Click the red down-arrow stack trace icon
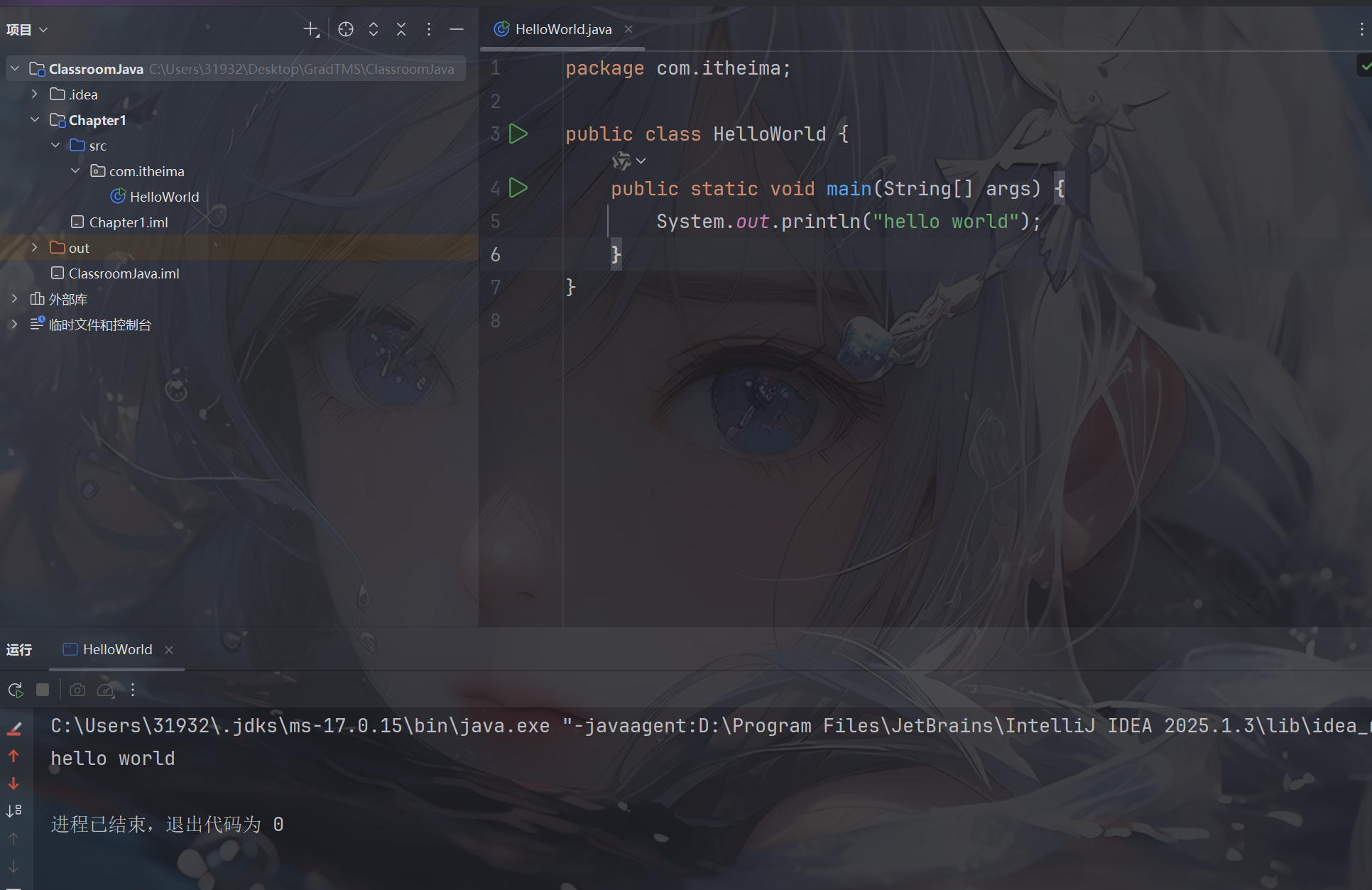Viewport: 1372px width, 890px height. pos(13,783)
